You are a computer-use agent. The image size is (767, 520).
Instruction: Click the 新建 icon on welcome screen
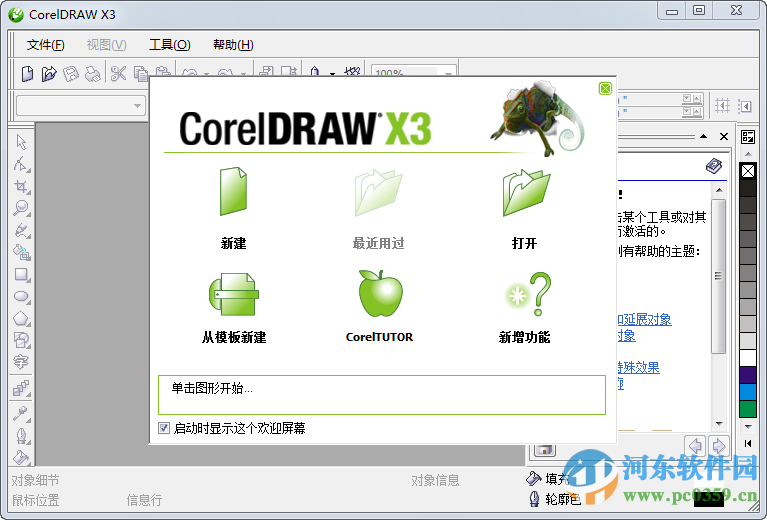point(233,191)
